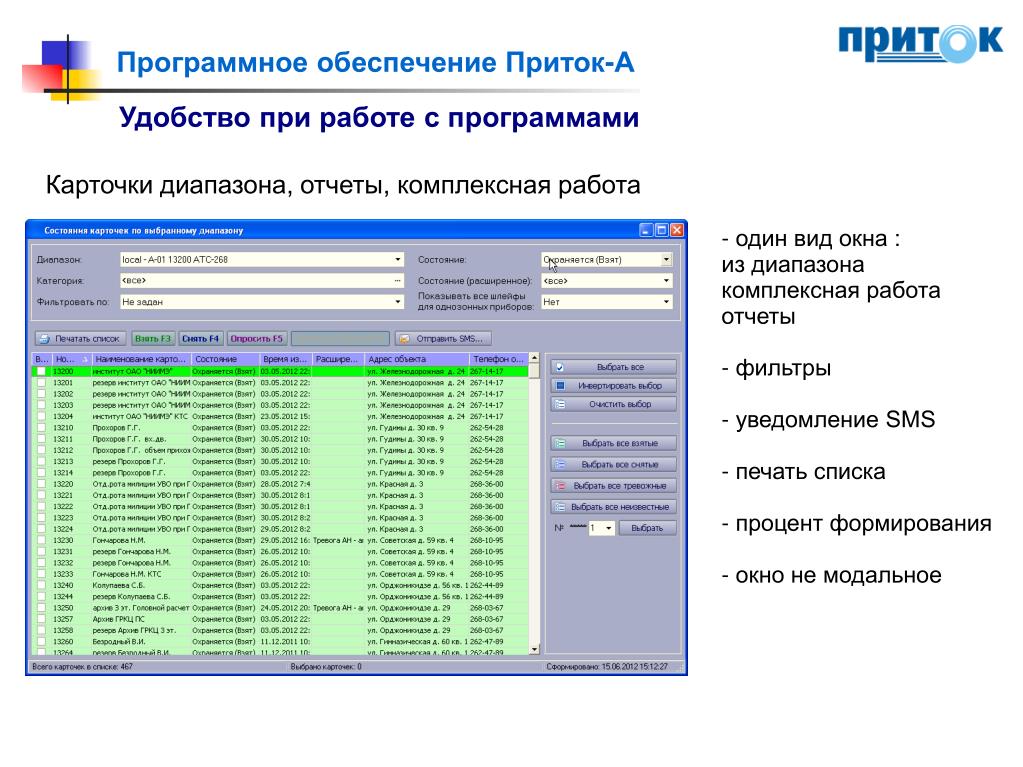1023x767 pixels.
Task: Click the green list icon on Выбрать все взятые
Action: coord(560,444)
